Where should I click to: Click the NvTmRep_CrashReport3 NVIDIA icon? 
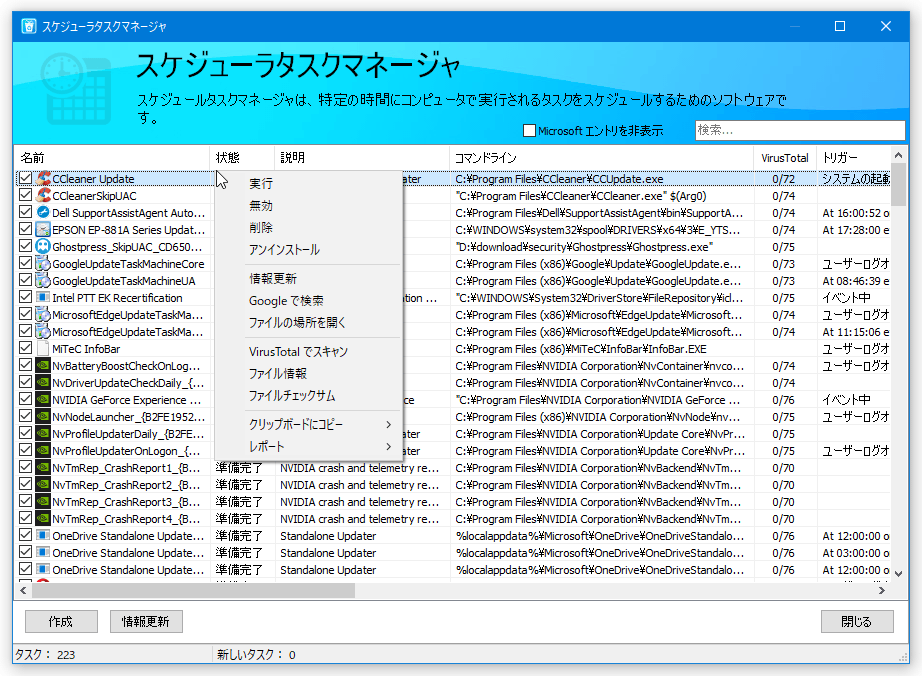(43, 502)
